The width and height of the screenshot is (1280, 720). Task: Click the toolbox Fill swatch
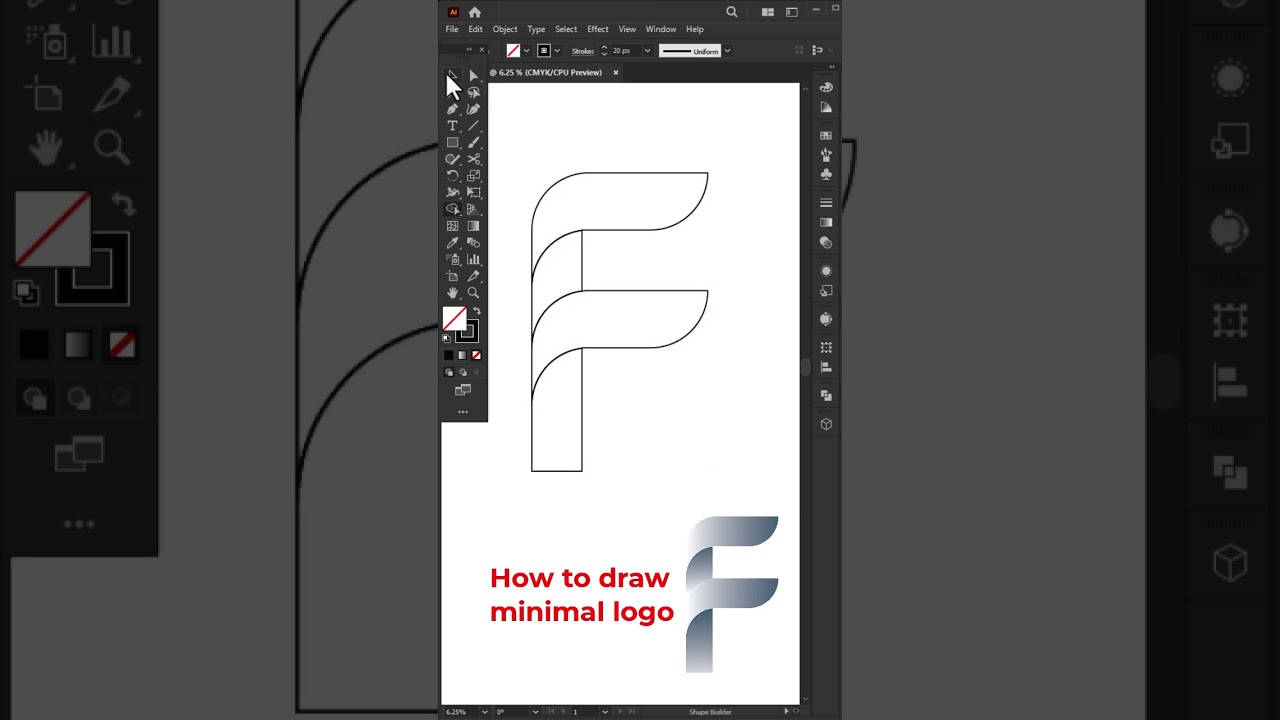[454, 319]
